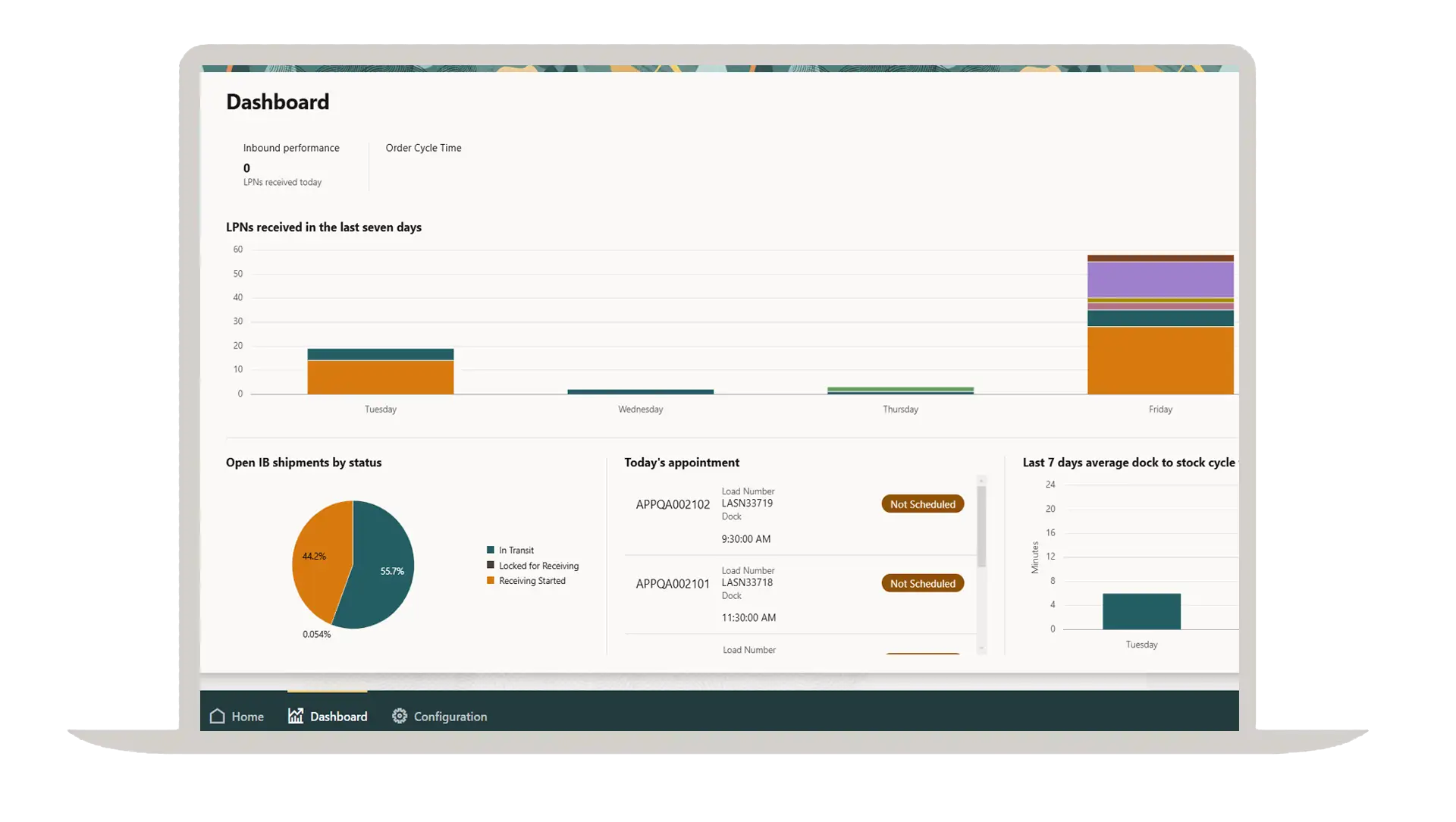This screenshot has height=822, width=1456.
Task: Click Not Scheduled badge for LASN33718
Action: click(x=922, y=583)
